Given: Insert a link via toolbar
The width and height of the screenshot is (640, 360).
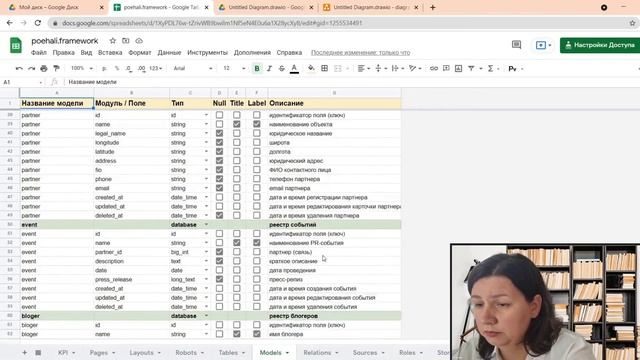Looking at the screenshot, I should (434, 69).
